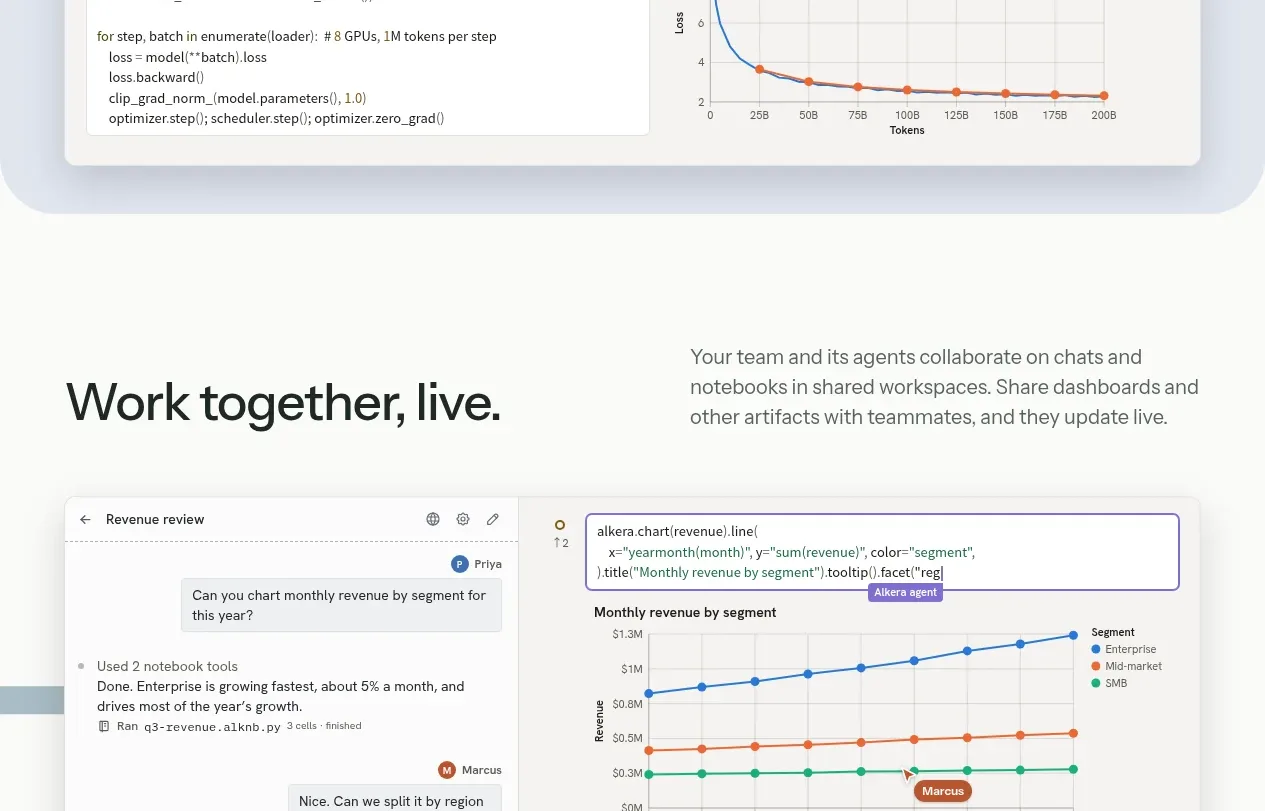1265x811 pixels.
Task: Click the Marcus cursor name tag on the chart
Action: tap(943, 791)
